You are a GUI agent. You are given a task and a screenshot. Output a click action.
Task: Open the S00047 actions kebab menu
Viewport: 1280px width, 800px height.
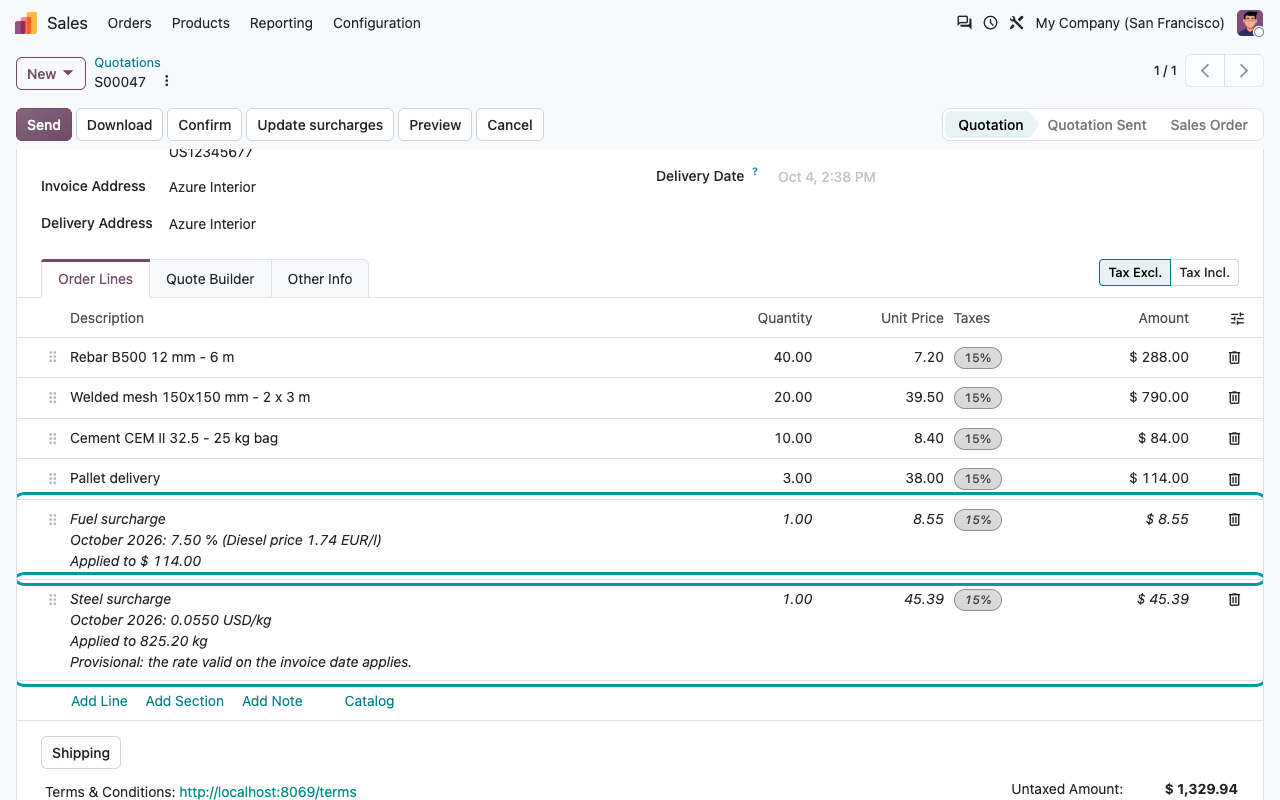coord(167,82)
